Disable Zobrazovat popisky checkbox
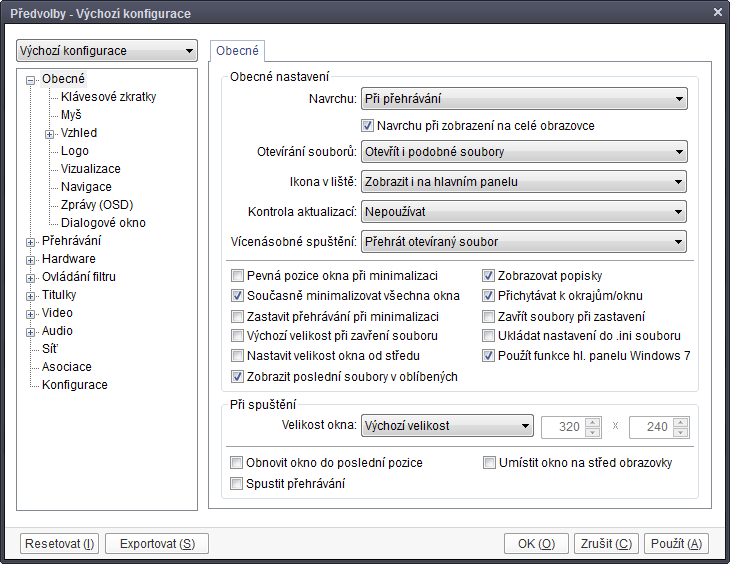This screenshot has height=564, width=730. pos(490,276)
